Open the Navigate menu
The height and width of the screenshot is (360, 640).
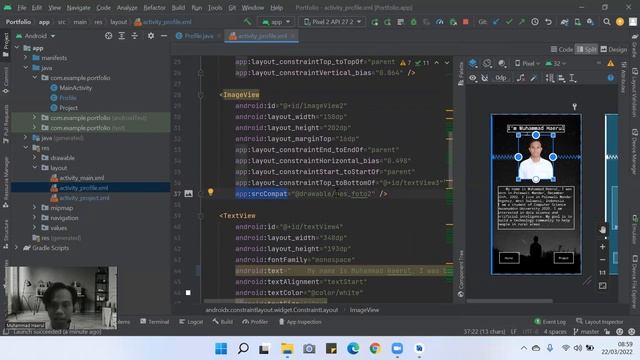[x=78, y=7]
